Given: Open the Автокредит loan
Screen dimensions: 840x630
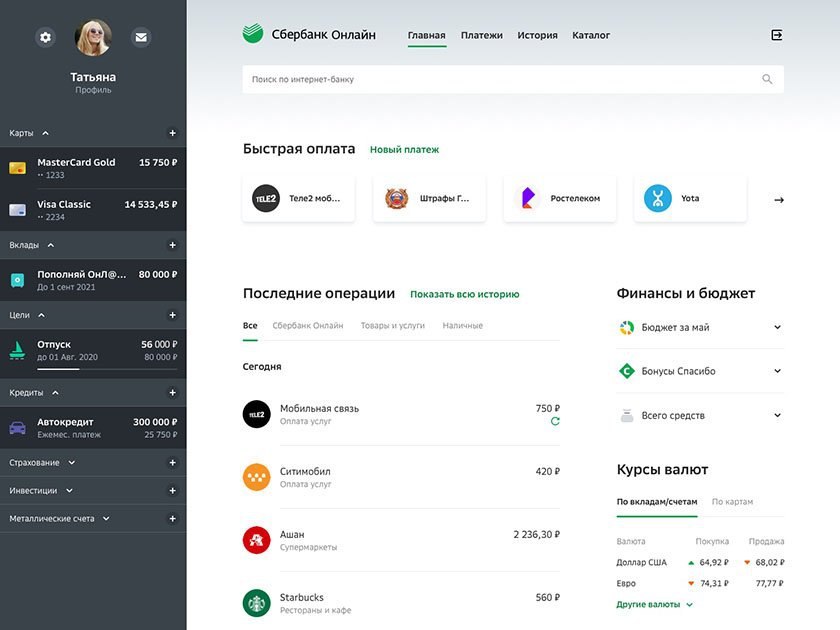Looking at the screenshot, I should [x=93, y=428].
